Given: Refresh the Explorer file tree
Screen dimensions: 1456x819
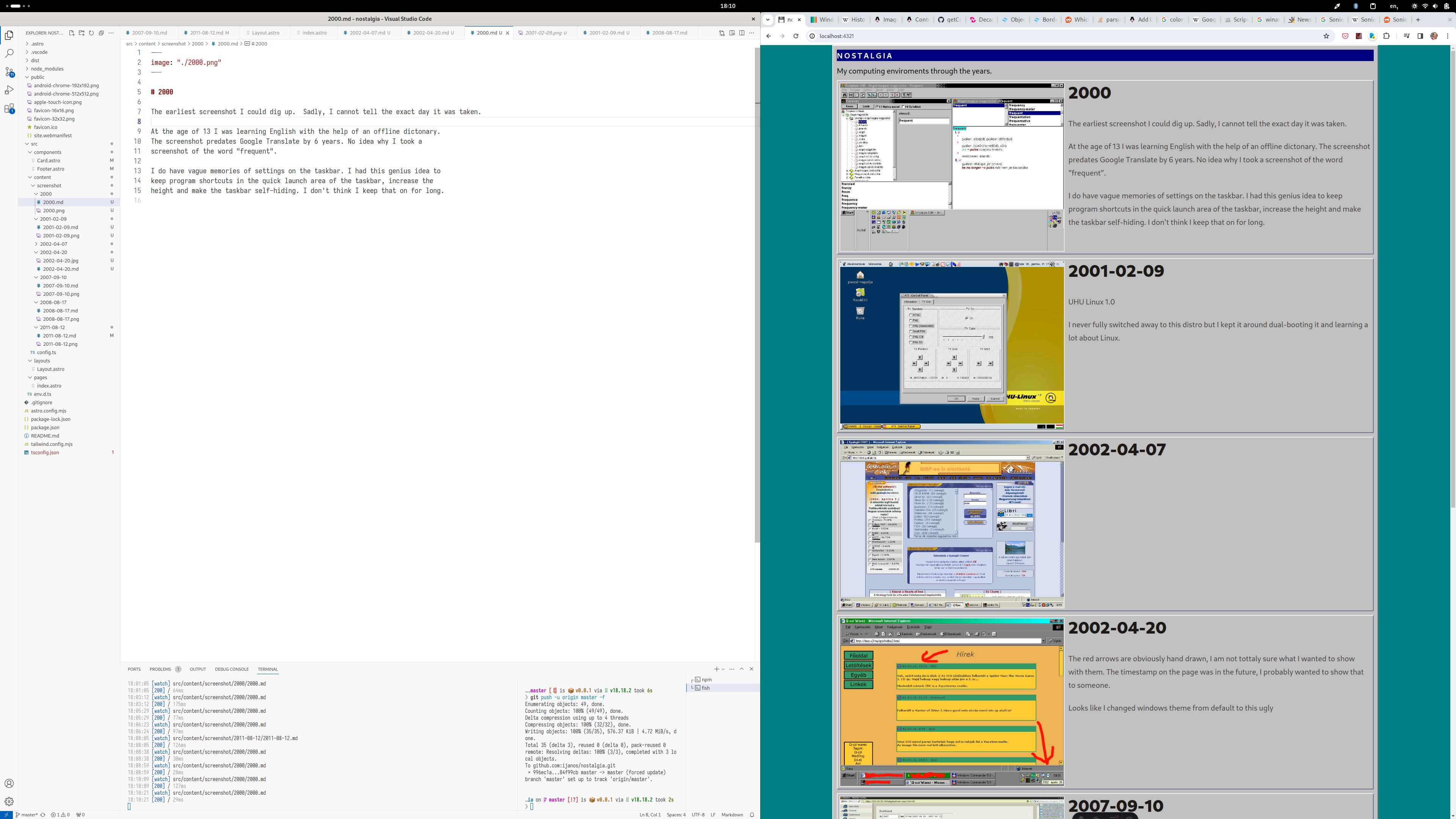Looking at the screenshot, I should [x=91, y=33].
